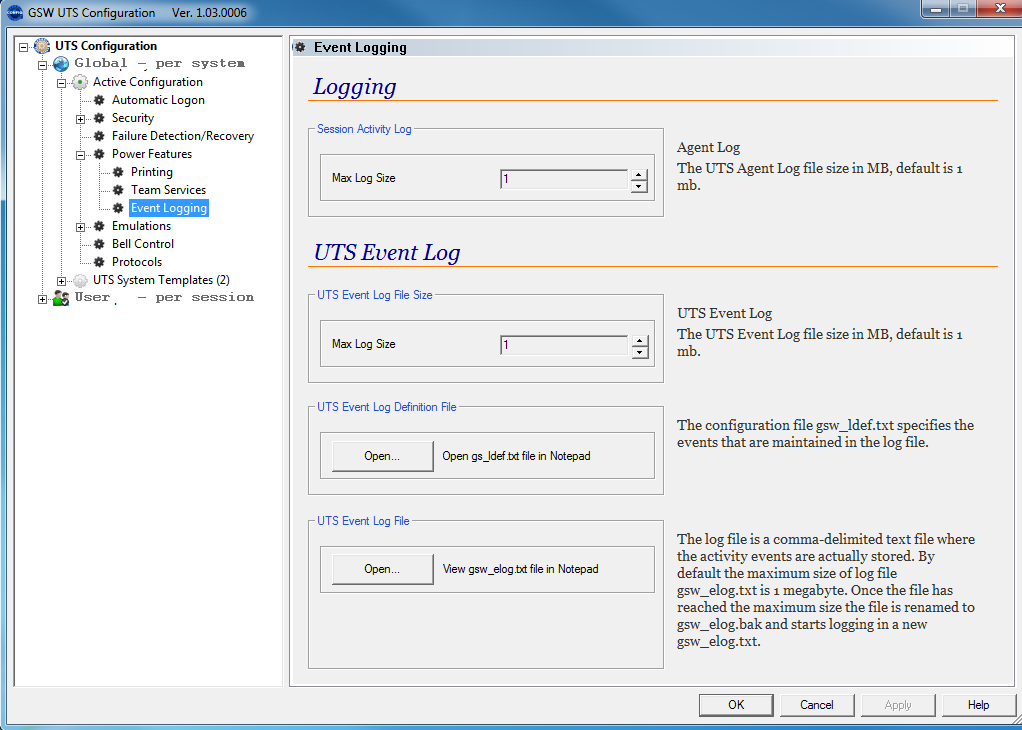
Task: Select Emulations in the tree
Action: [x=141, y=226]
